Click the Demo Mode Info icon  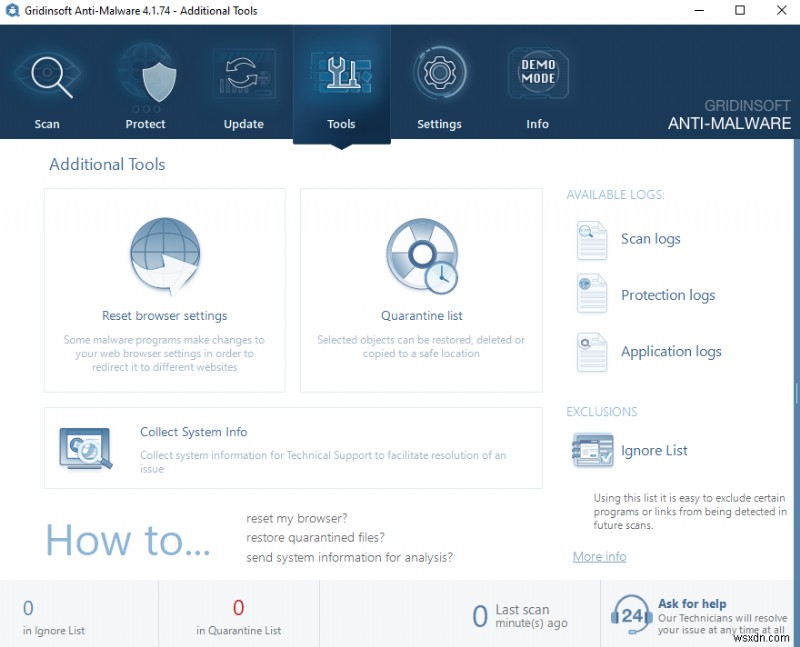538,72
